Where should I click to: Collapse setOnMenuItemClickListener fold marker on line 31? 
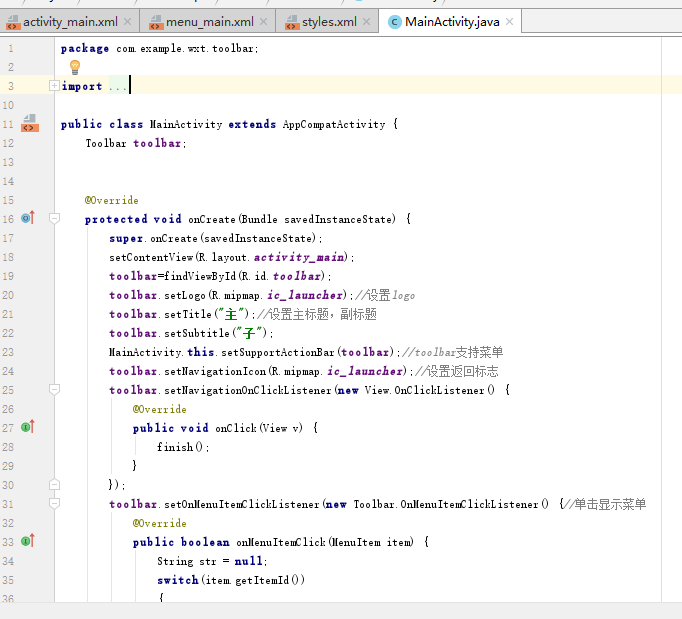point(54,503)
